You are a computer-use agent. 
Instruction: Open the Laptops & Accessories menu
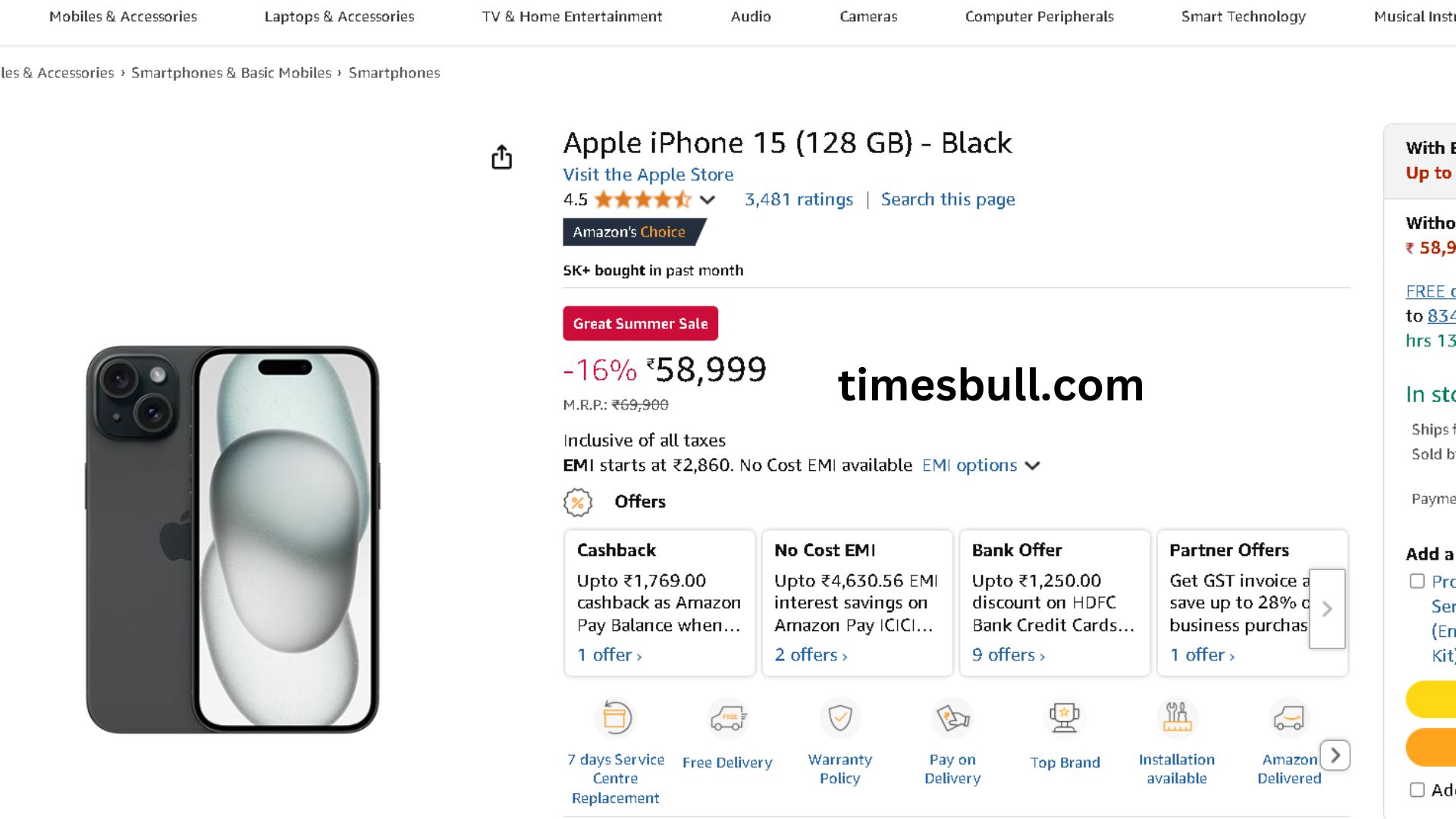coord(339,17)
